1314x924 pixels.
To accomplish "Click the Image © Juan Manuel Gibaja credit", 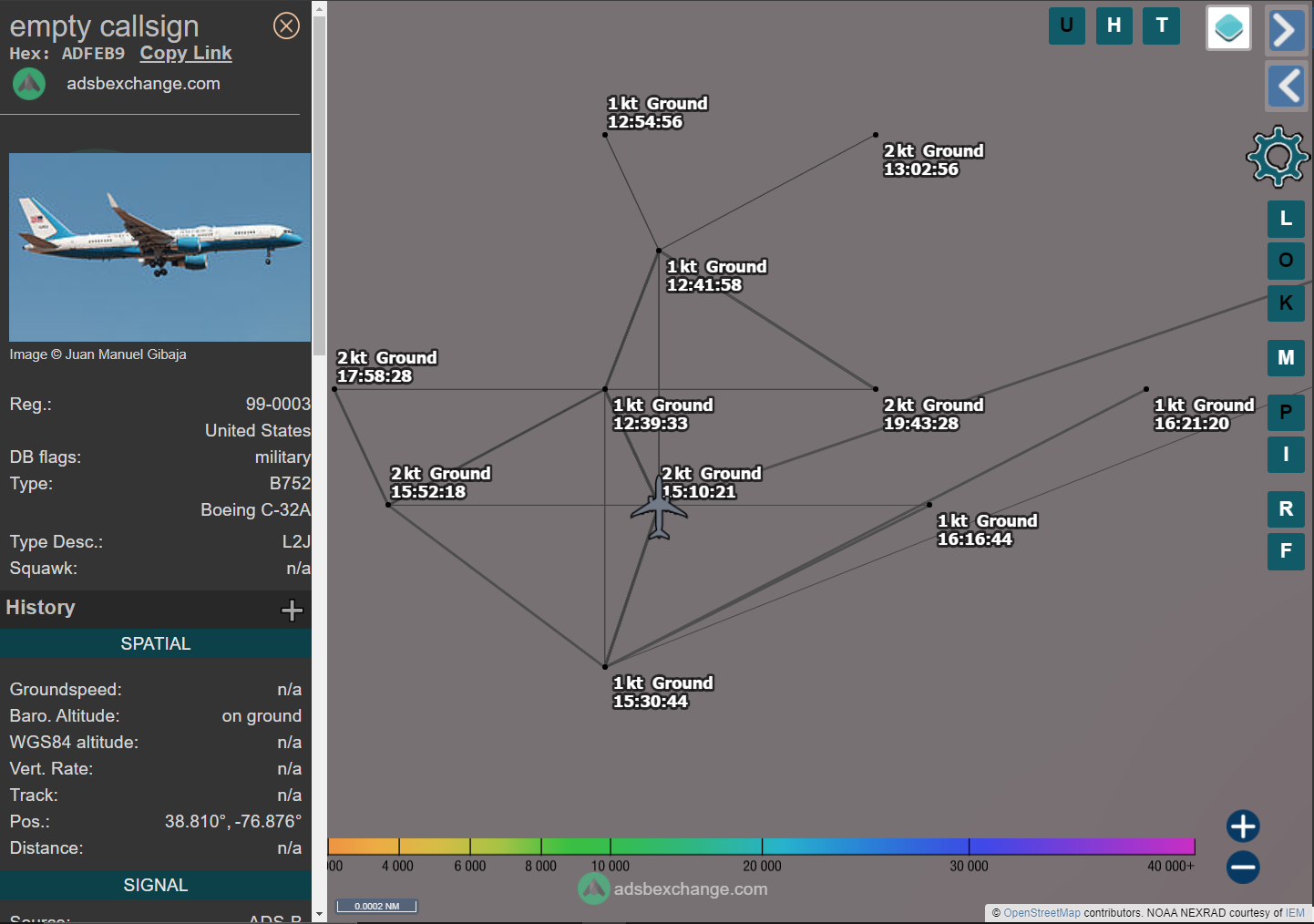I will click(x=98, y=354).
